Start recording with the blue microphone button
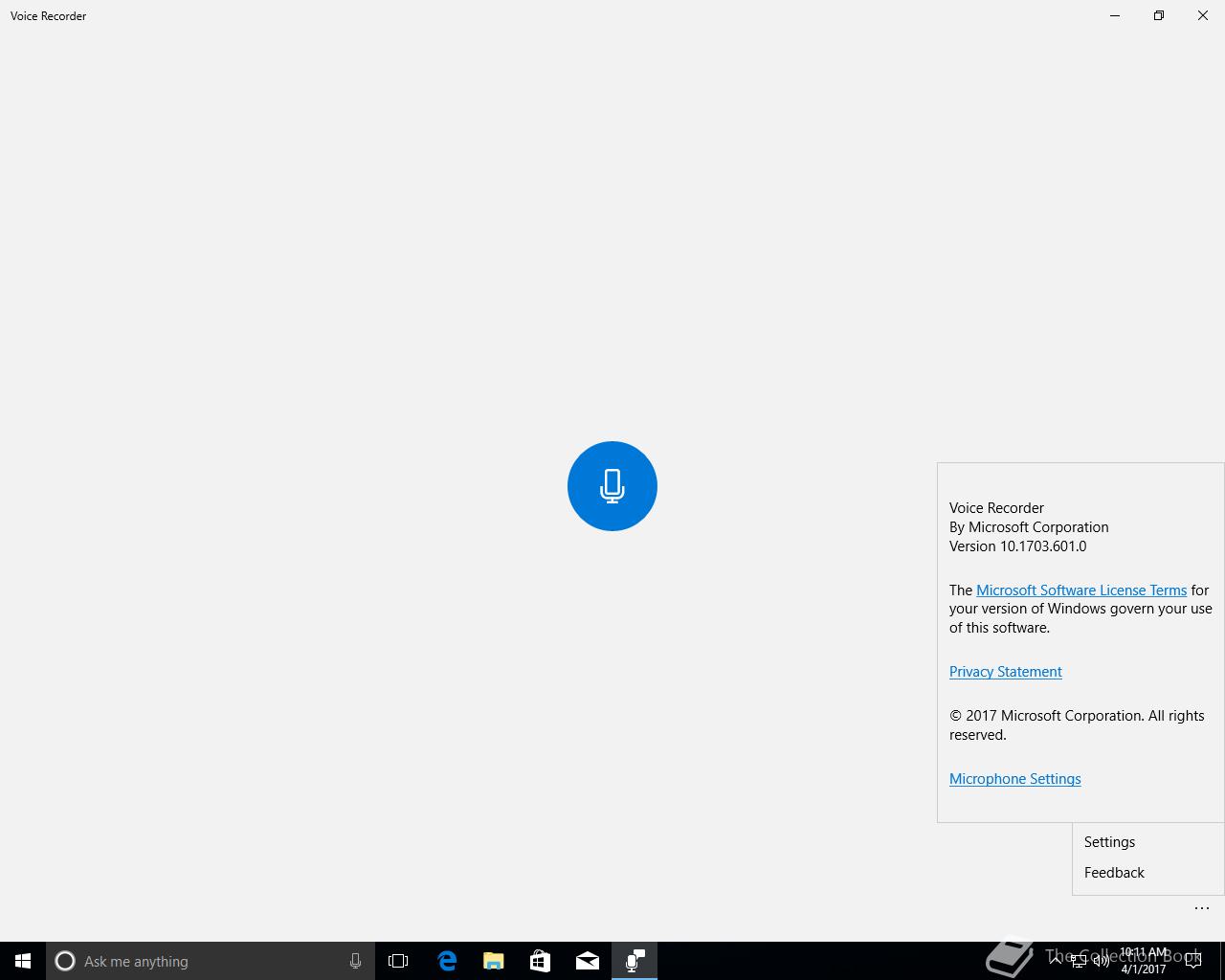 click(x=612, y=486)
